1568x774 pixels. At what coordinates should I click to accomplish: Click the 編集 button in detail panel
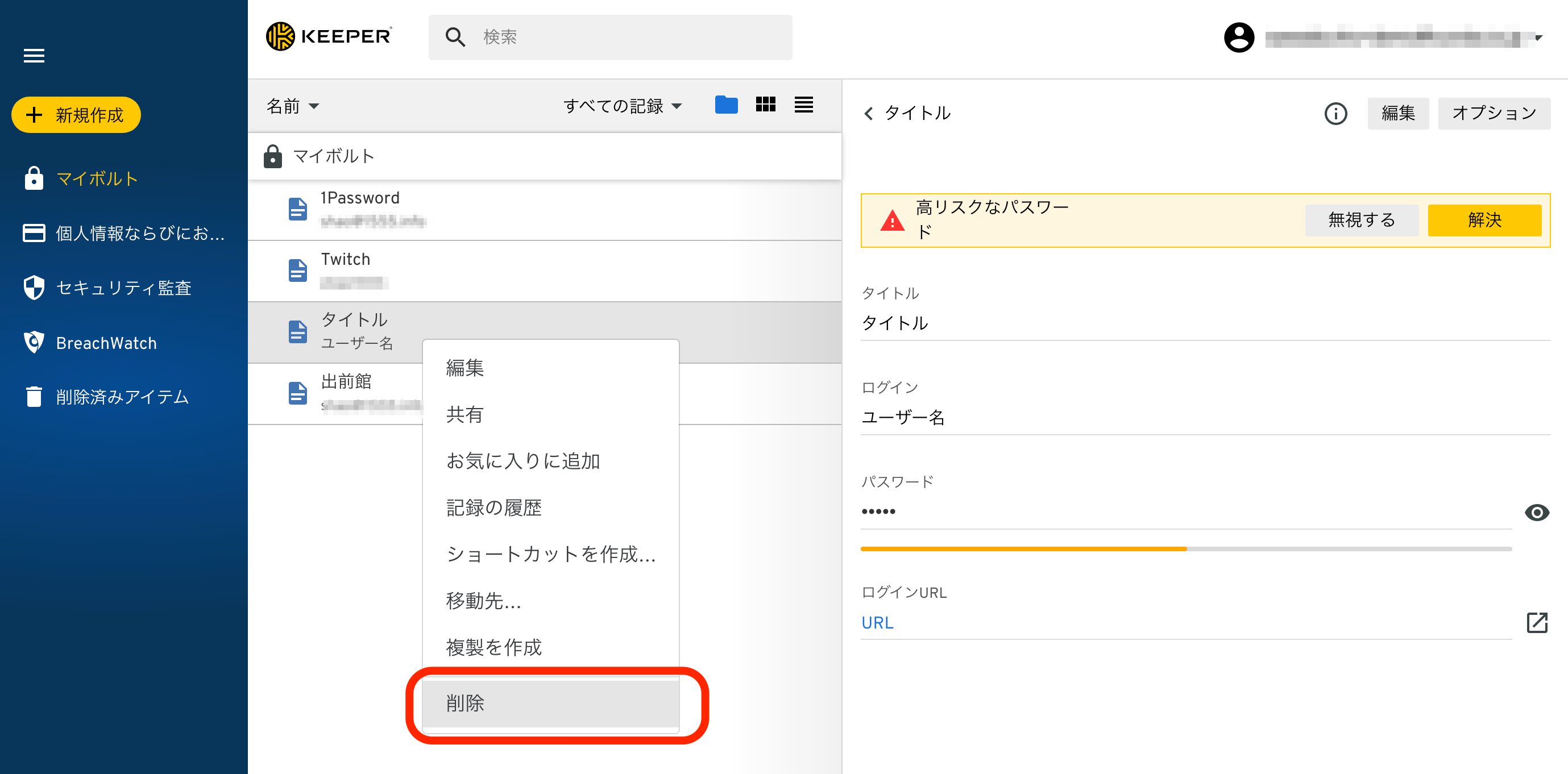click(1397, 113)
